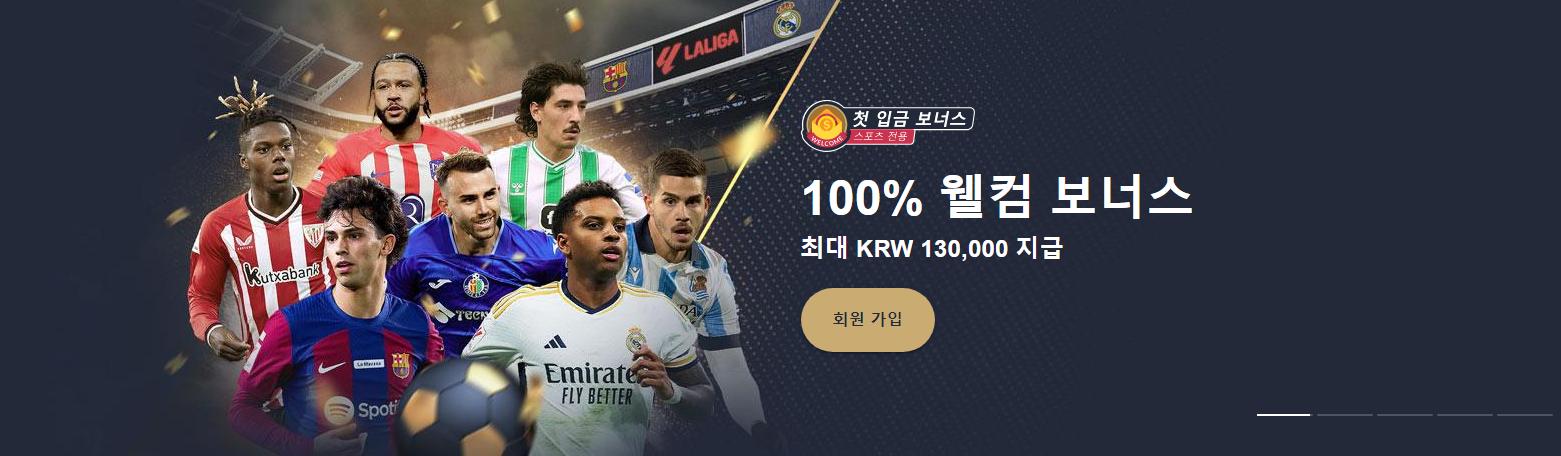Click the Emirates Fly Better shirt logo
This screenshot has width=1561, height=456.
pyautogui.click(x=590, y=384)
